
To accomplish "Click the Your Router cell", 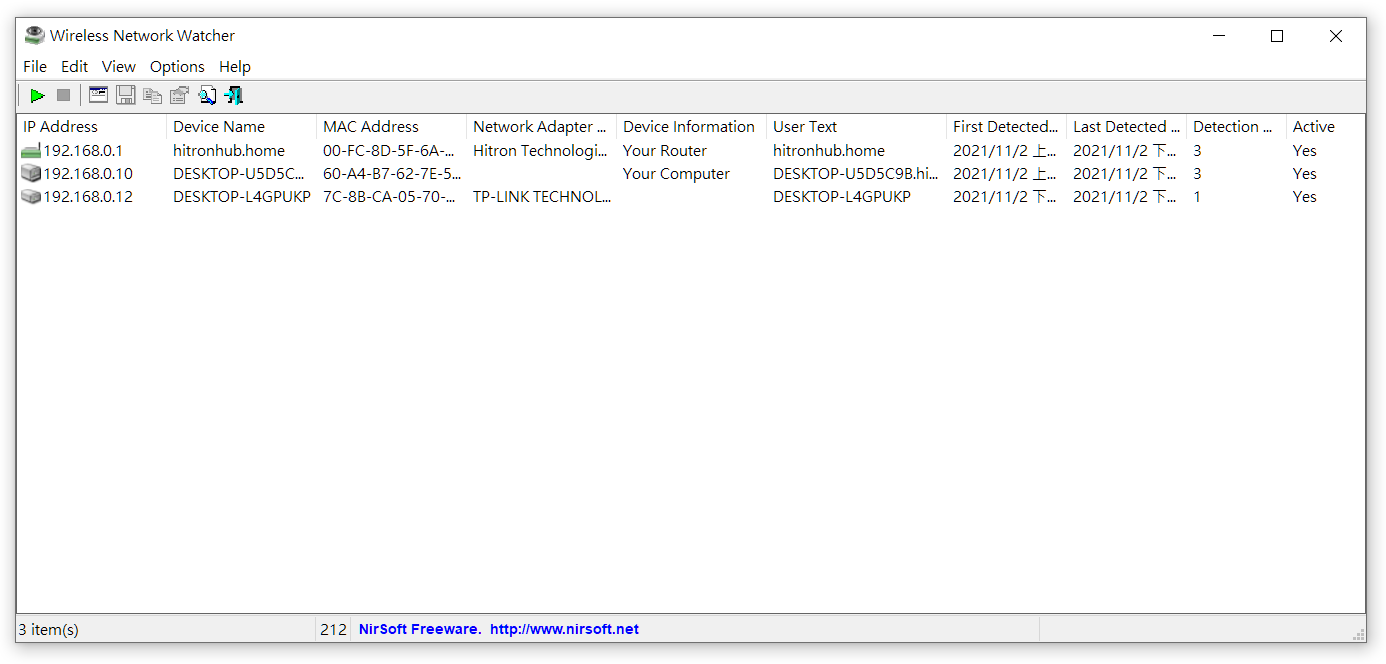I will (665, 151).
